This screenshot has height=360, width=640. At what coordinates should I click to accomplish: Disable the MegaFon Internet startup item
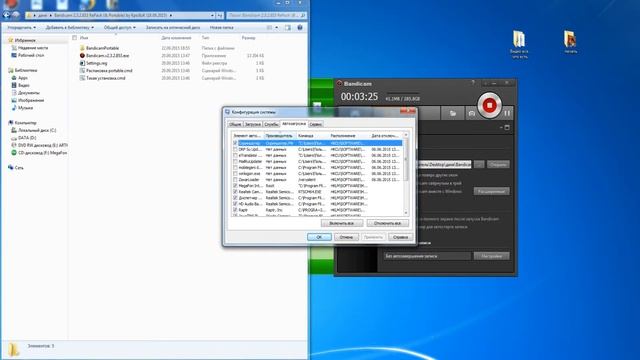point(235,186)
